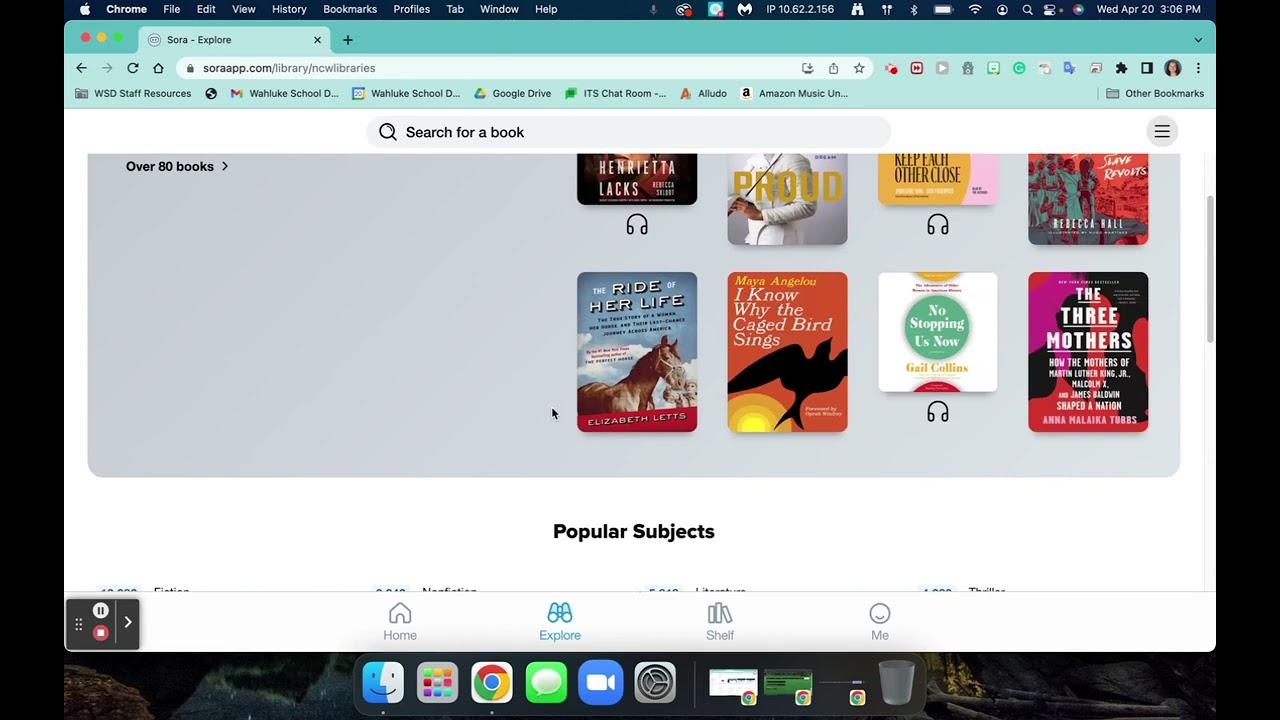
Task: Click the search magnifier icon
Action: click(x=388, y=132)
